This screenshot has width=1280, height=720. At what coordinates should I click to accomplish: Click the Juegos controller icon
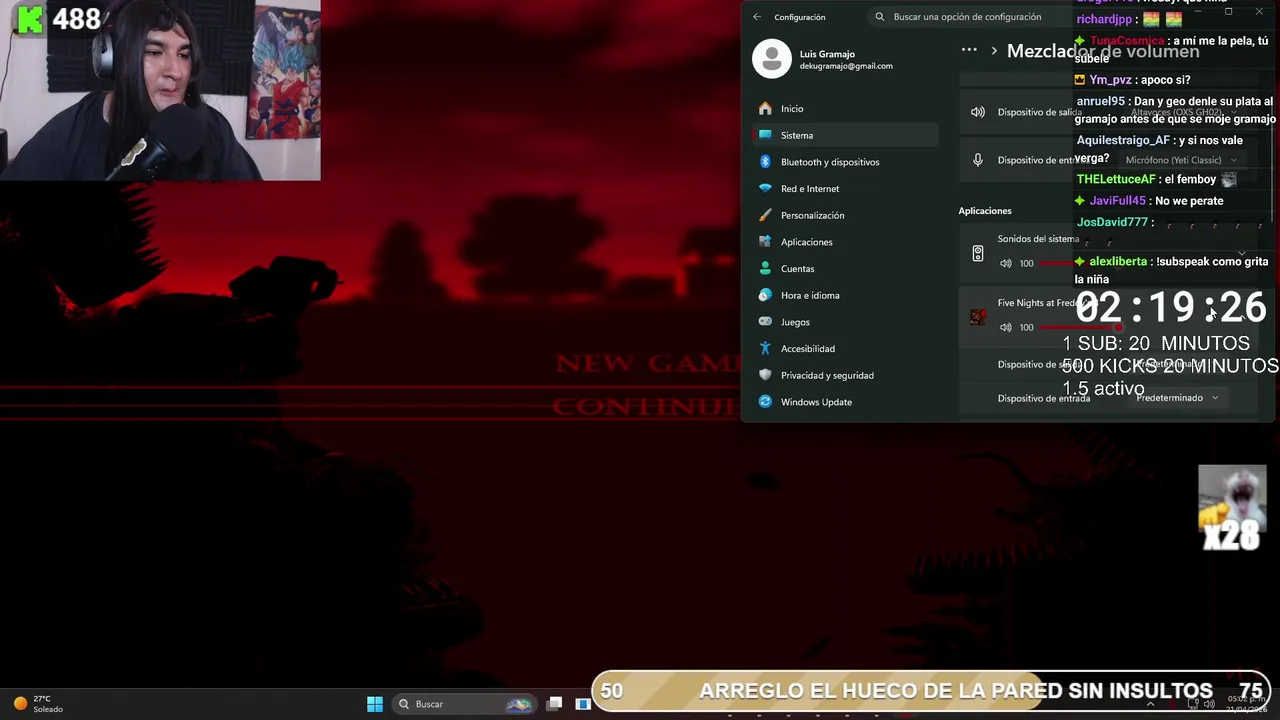click(x=765, y=322)
